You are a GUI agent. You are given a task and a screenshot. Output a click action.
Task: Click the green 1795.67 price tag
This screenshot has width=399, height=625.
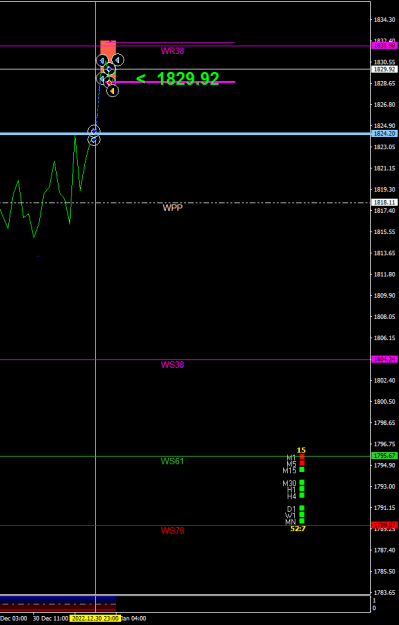pyautogui.click(x=385, y=456)
